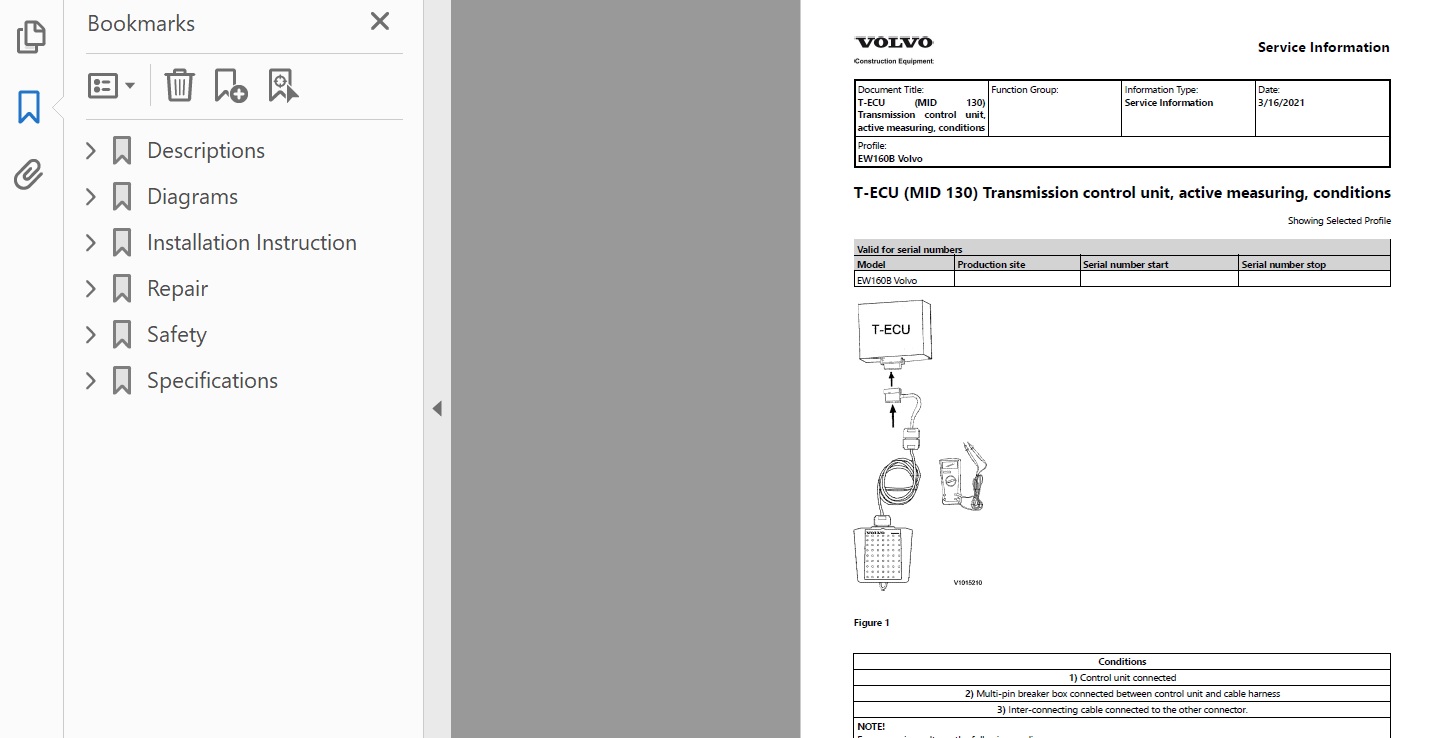The image size is (1435, 738).
Task: Open the bookmark options dropdown menu
Action: point(112,86)
